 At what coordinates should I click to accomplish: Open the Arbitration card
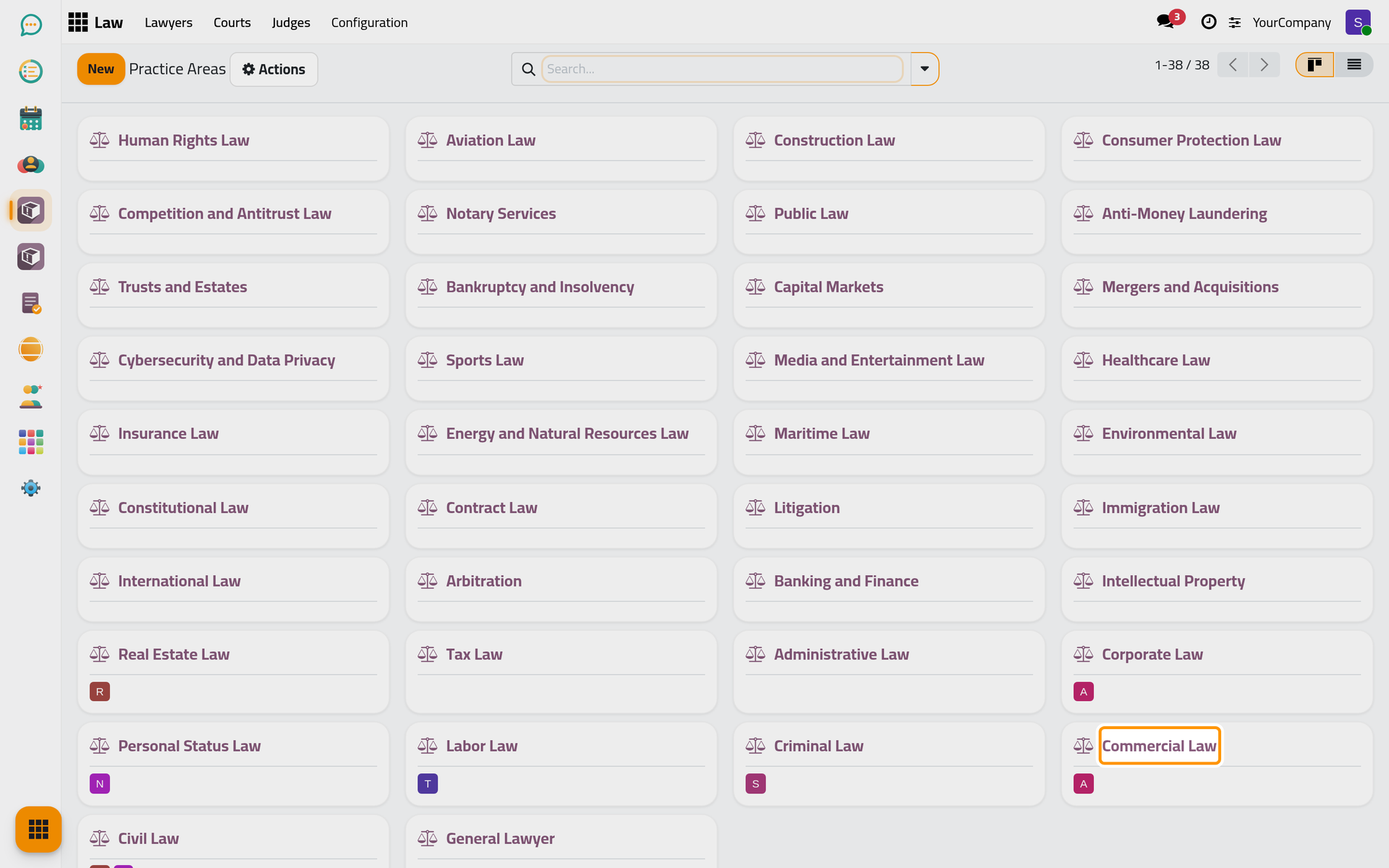coord(561,589)
